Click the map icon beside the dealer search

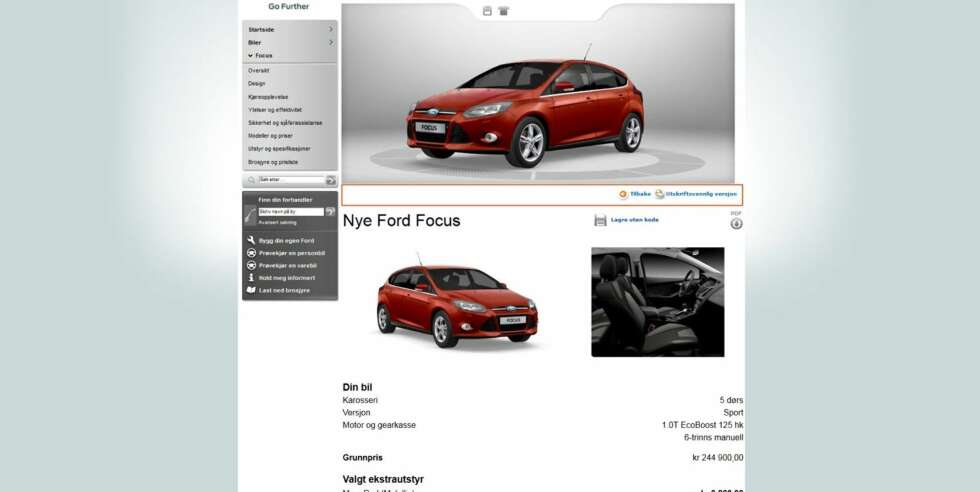(250, 215)
